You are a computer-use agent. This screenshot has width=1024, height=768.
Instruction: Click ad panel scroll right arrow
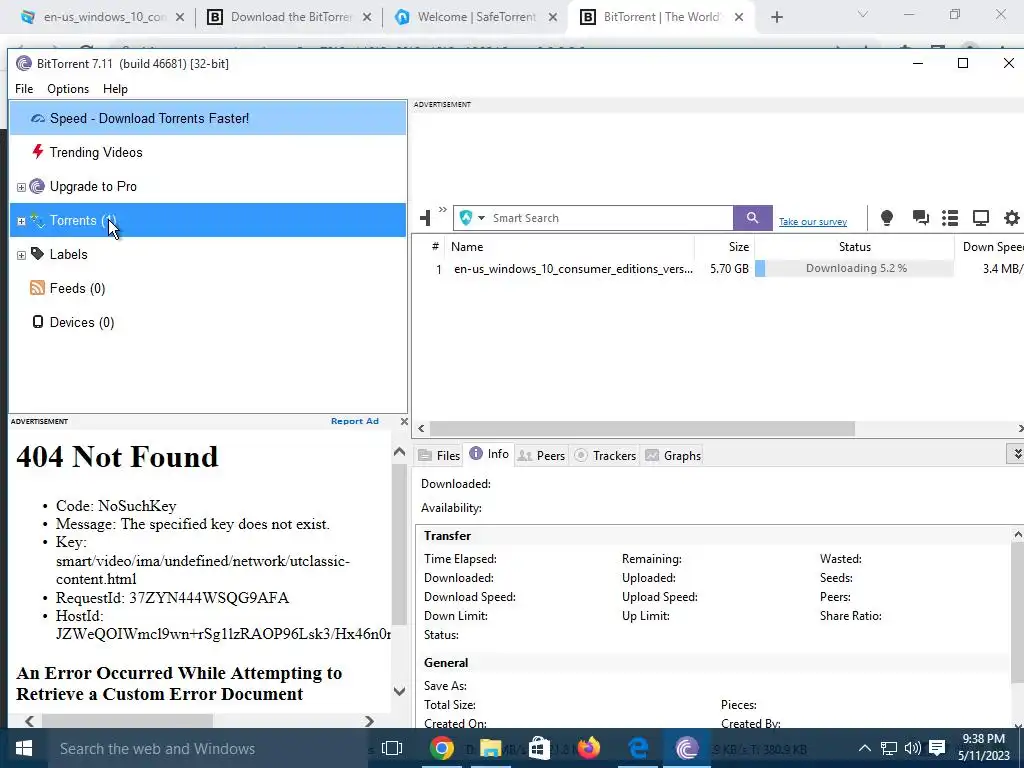(x=370, y=721)
